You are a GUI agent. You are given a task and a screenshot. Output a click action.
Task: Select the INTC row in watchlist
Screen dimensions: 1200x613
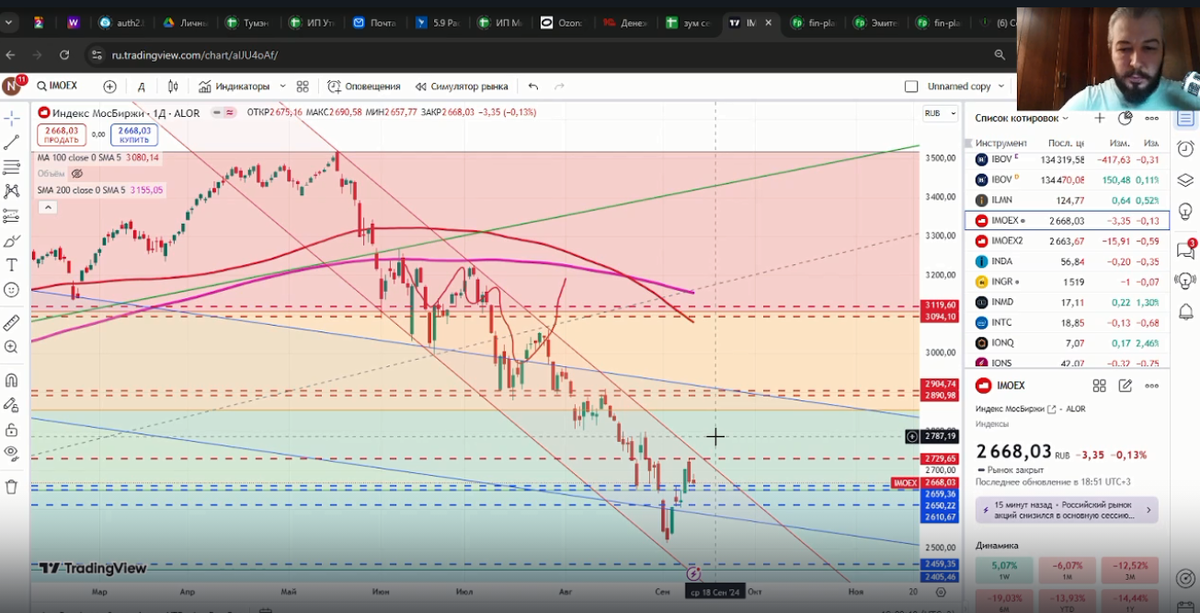pyautogui.click(x=1067, y=322)
